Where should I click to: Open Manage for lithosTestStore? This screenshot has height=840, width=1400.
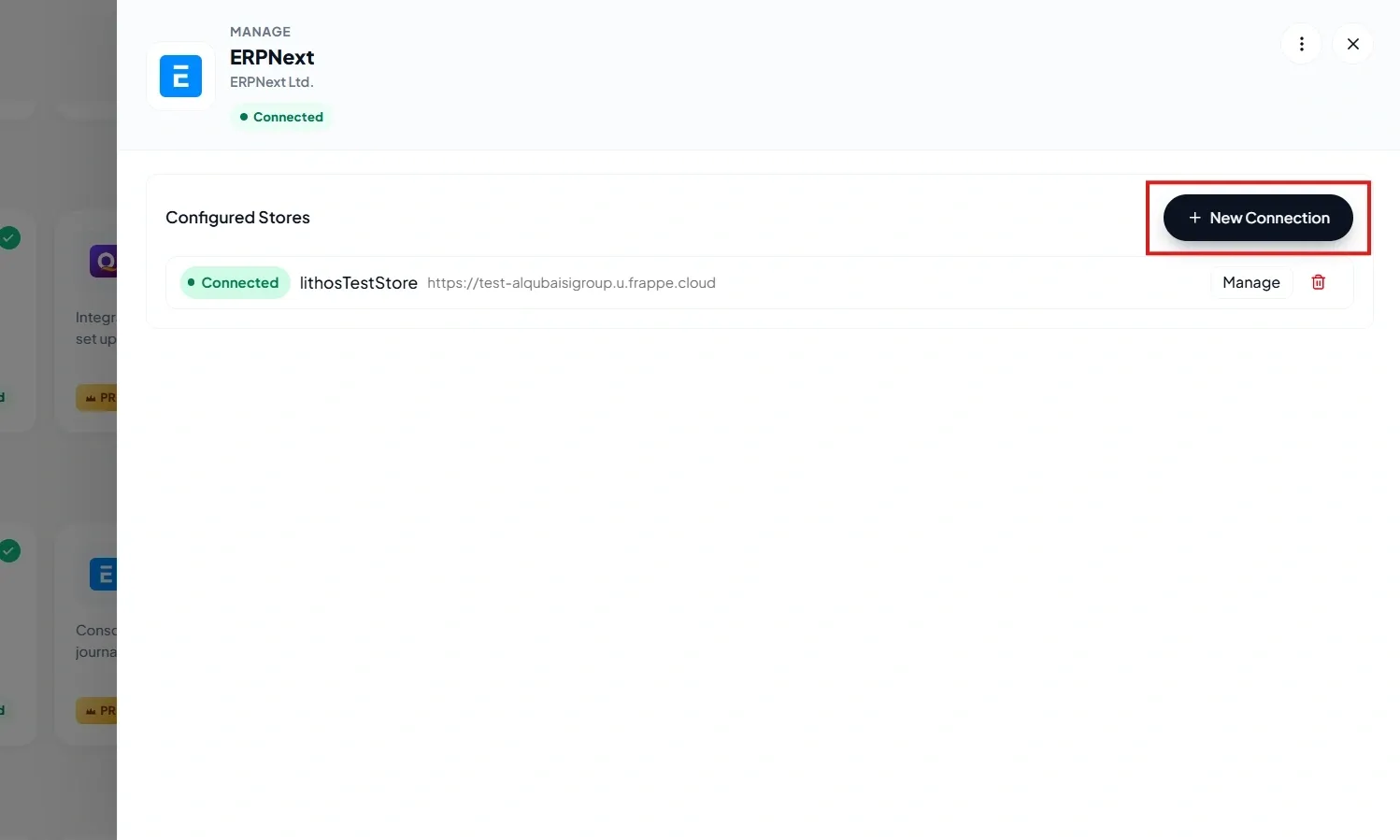pyautogui.click(x=1251, y=282)
